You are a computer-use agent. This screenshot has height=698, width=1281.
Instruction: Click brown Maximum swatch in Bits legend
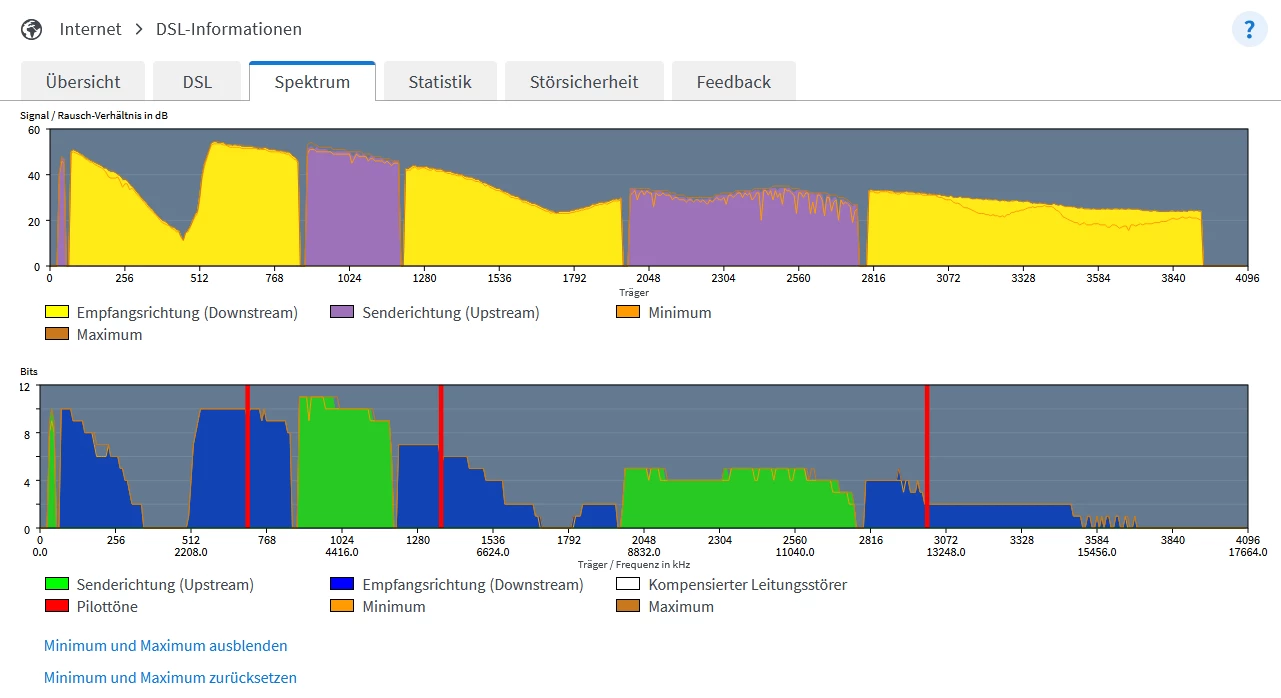pos(628,606)
